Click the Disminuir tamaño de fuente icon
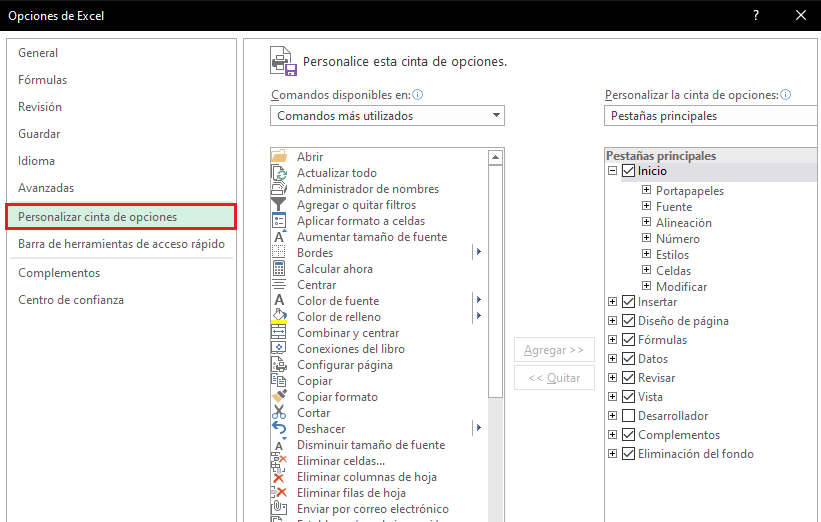Viewport: 821px width, 522px height. coord(279,445)
